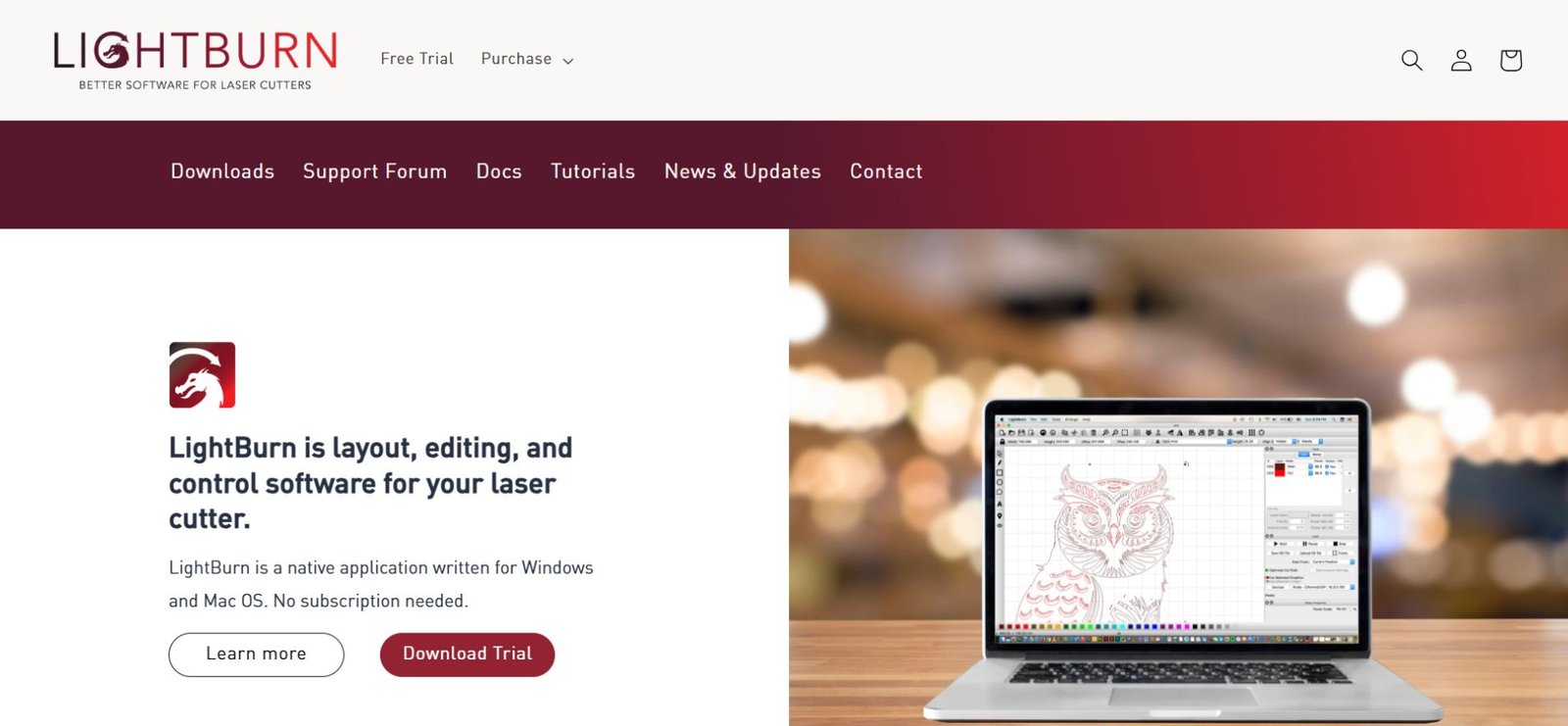Navigate to Docs
Viewport: 1568px width, 726px height.
pos(499,171)
